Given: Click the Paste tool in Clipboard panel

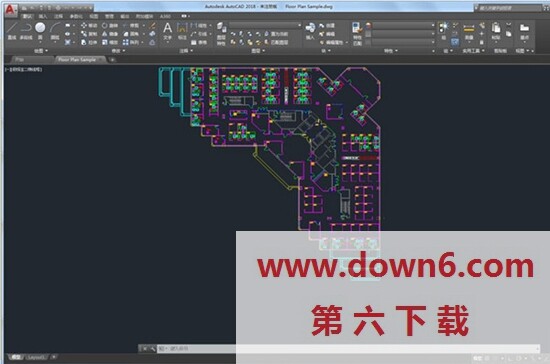Looking at the screenshot, I should click(x=496, y=31).
